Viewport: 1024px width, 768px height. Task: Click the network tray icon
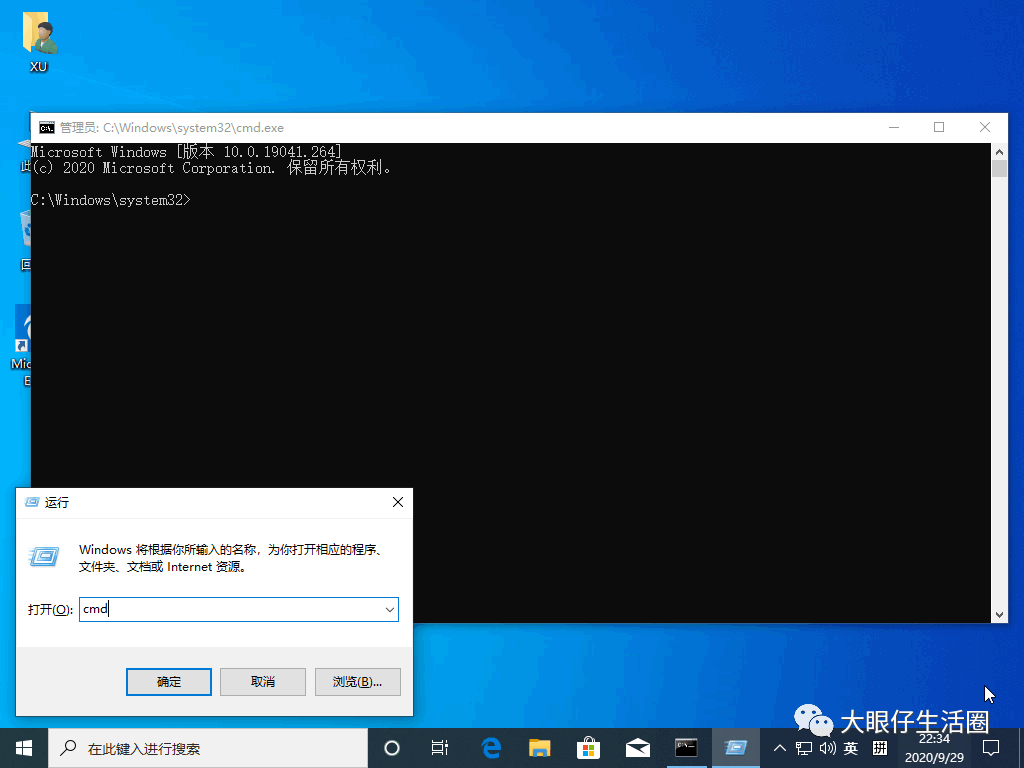point(804,748)
